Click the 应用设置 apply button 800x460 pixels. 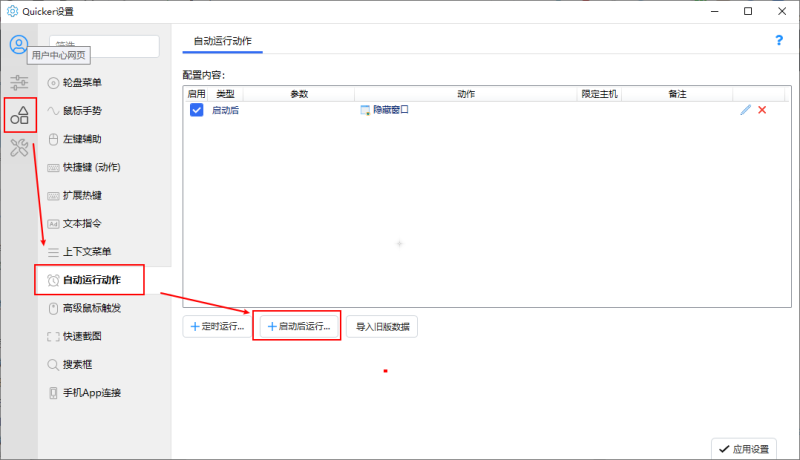tap(744, 449)
